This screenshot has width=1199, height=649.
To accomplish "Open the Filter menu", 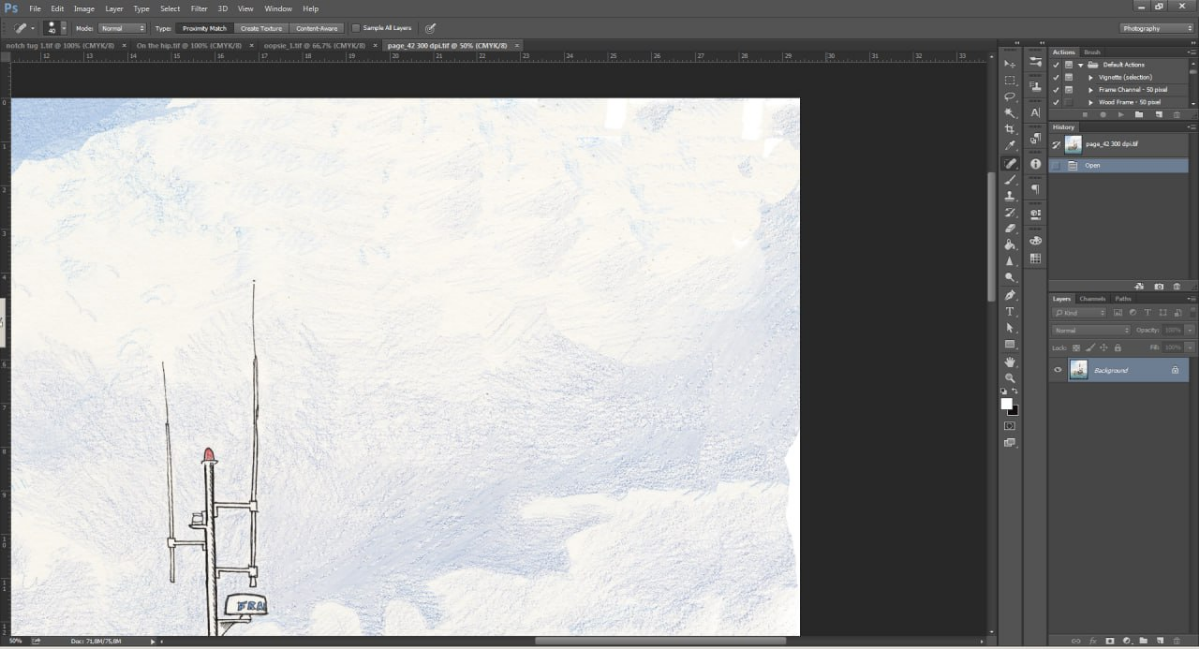I will pyautogui.click(x=199, y=8).
